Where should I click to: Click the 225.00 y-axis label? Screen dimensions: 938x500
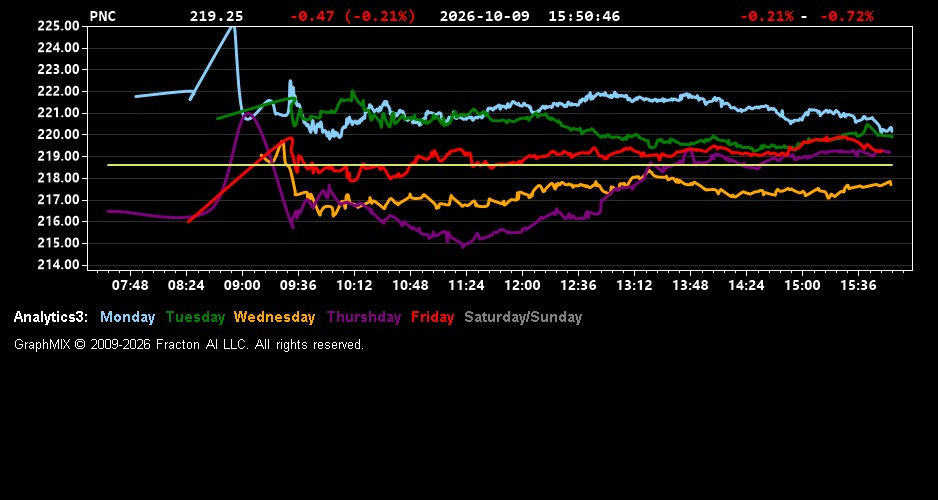[x=58, y=26]
